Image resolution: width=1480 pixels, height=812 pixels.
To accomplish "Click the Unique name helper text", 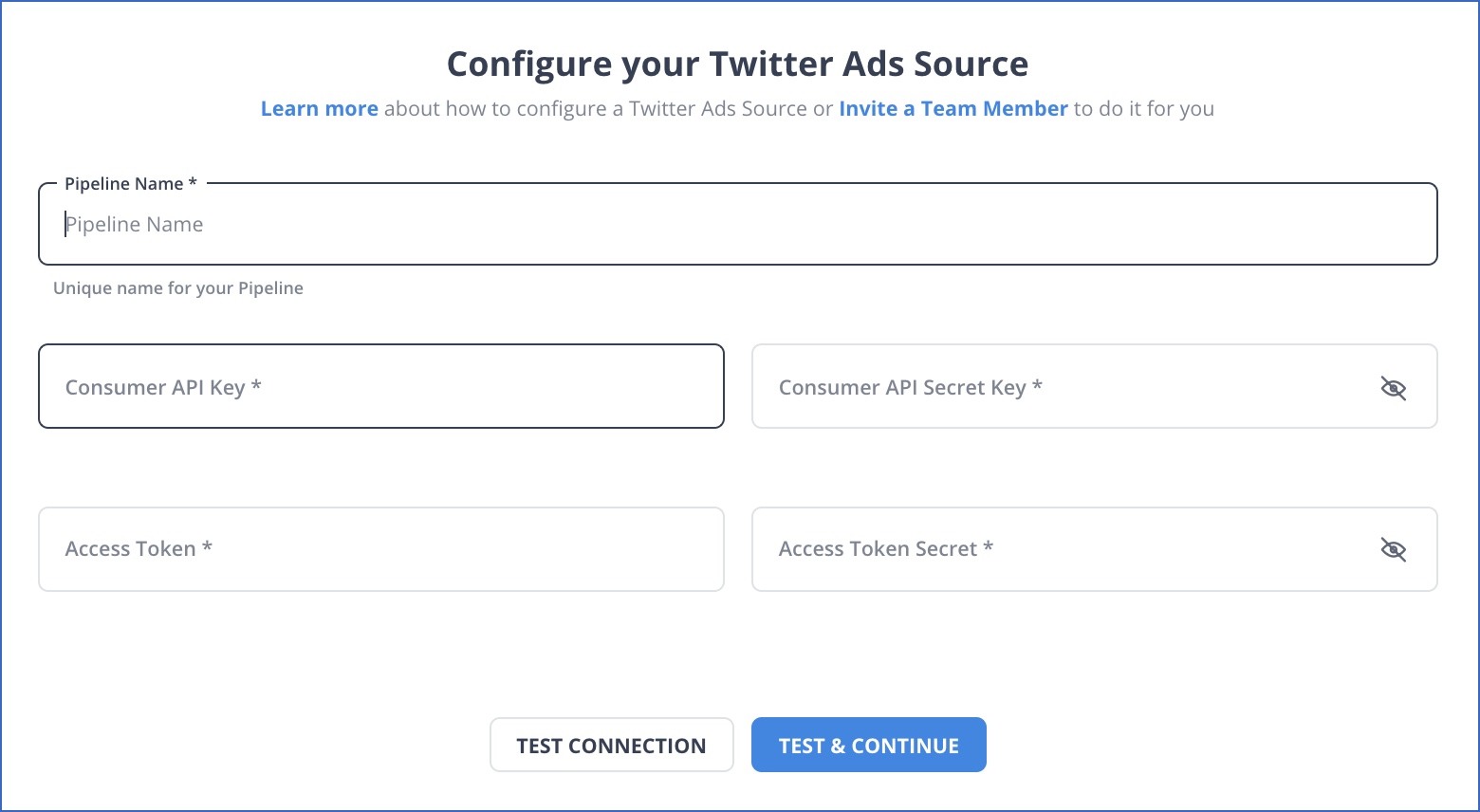I will (178, 287).
